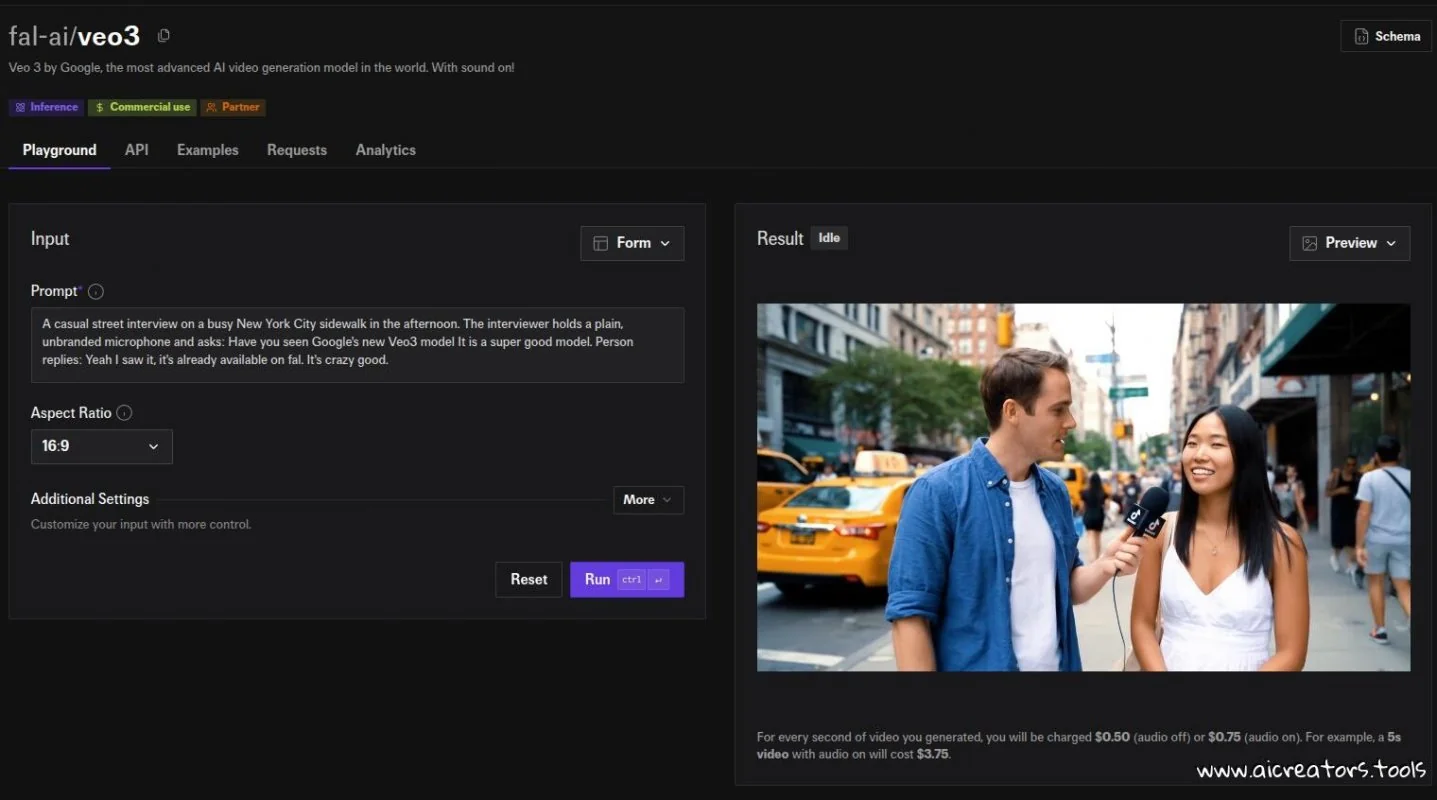Click the $3.75 cost text

[x=932, y=754]
